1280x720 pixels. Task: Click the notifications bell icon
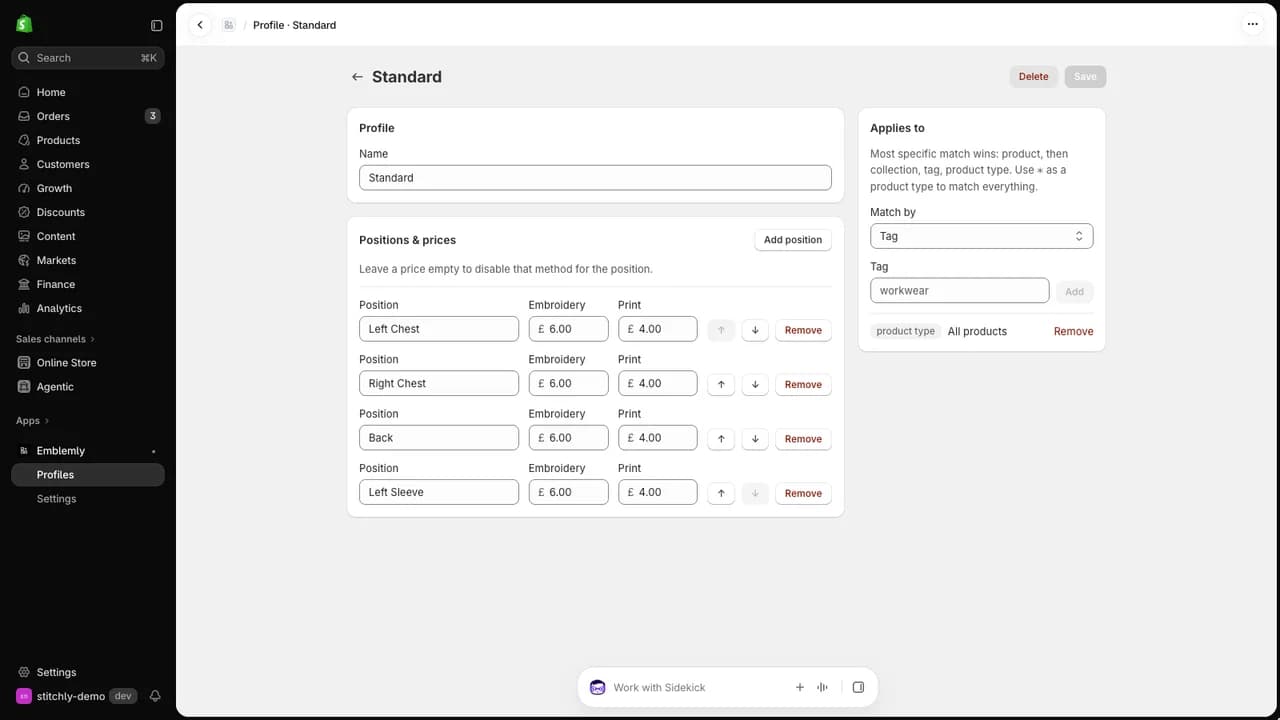[x=155, y=696]
